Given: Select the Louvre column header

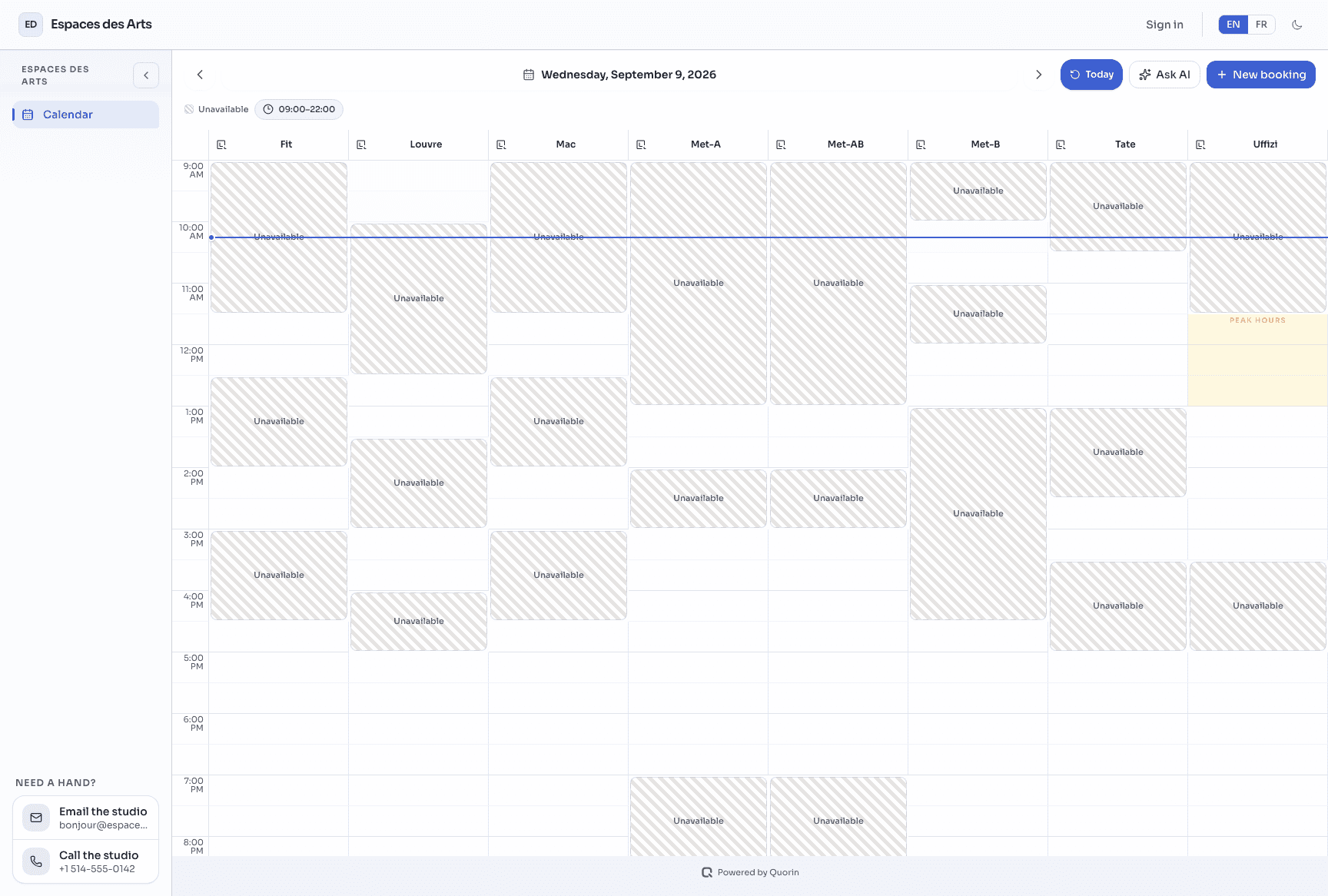Looking at the screenshot, I should click(419, 144).
